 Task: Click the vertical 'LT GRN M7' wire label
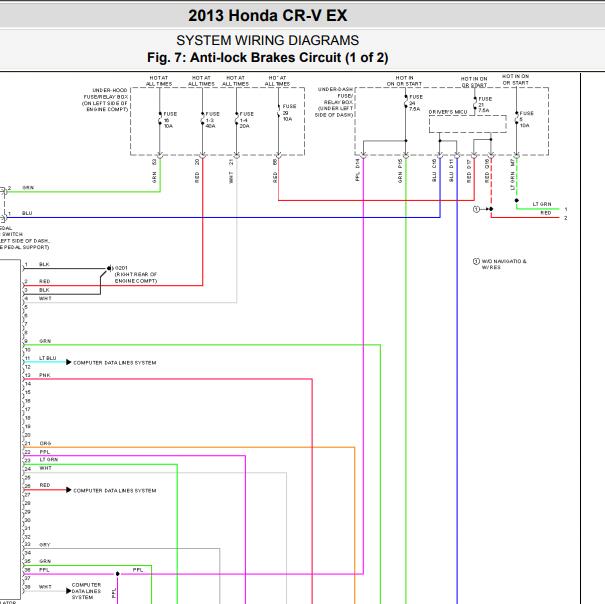(512, 175)
